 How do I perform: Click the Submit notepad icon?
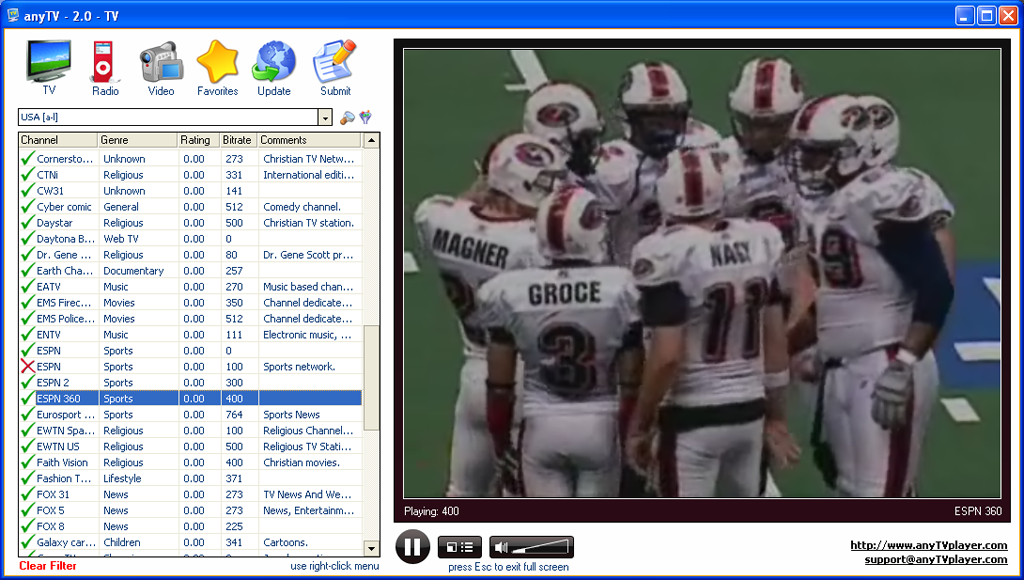(x=335, y=66)
